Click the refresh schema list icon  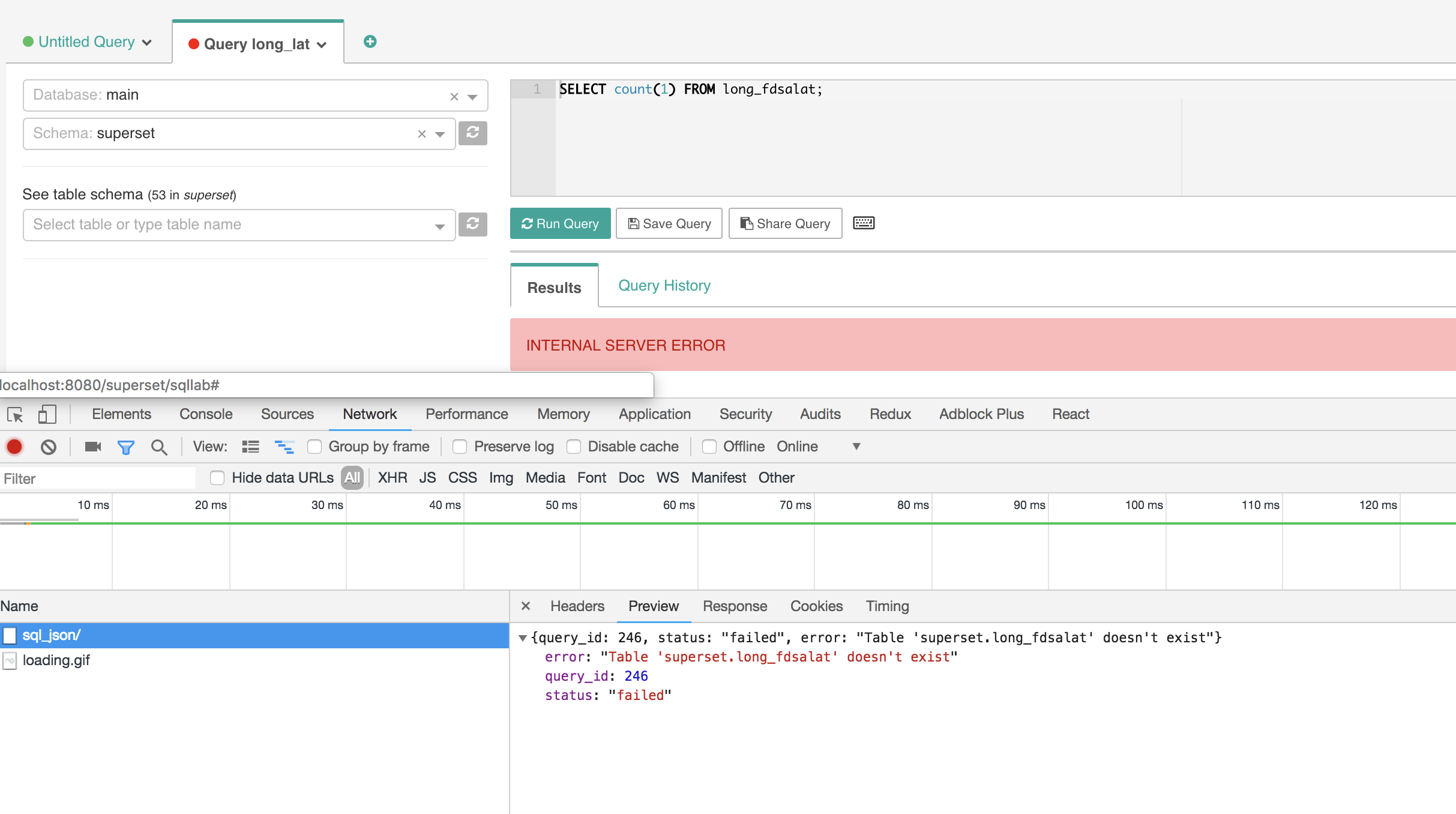tap(472, 133)
